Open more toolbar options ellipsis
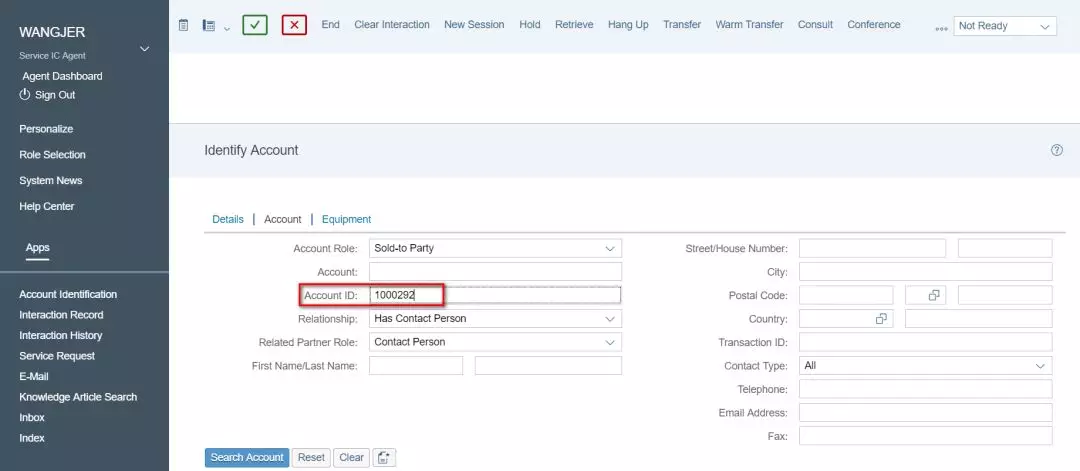The height and width of the screenshot is (471, 1080). coord(942,29)
